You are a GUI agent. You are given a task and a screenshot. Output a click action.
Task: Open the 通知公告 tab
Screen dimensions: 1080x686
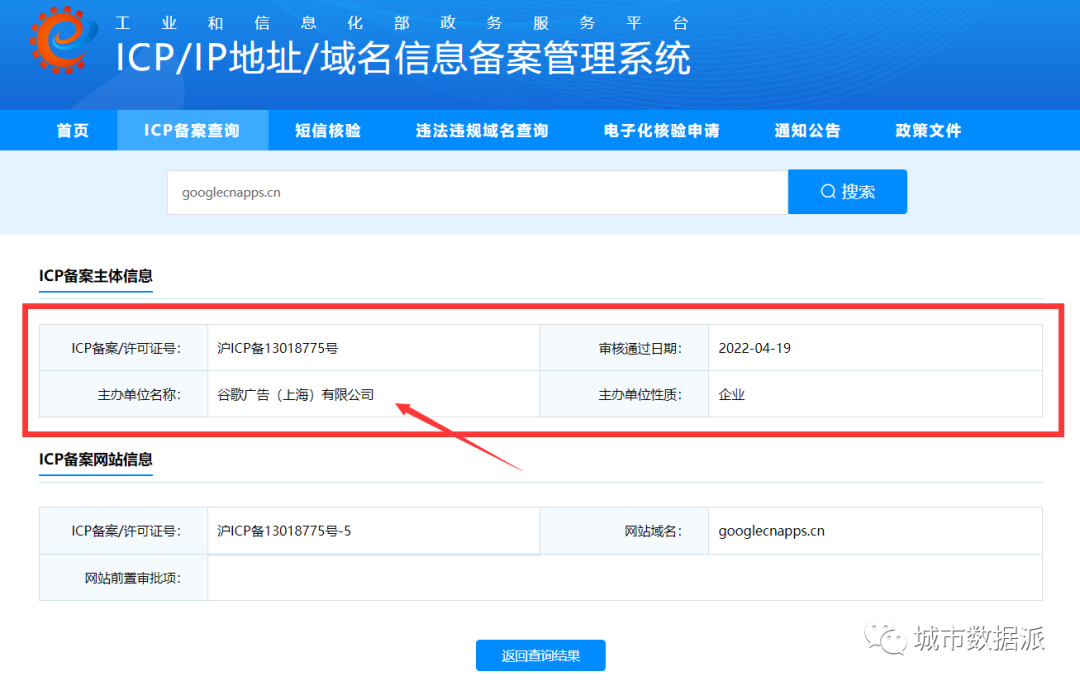click(807, 130)
